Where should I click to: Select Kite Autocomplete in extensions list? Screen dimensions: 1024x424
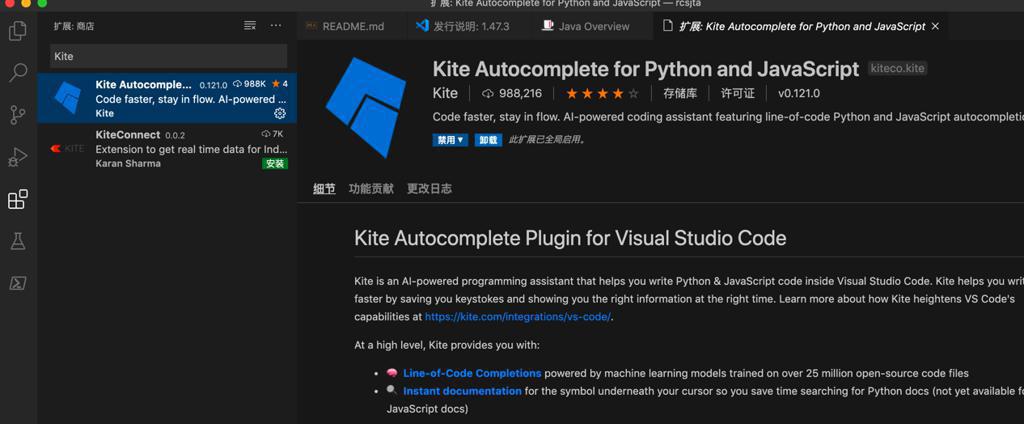(167, 98)
